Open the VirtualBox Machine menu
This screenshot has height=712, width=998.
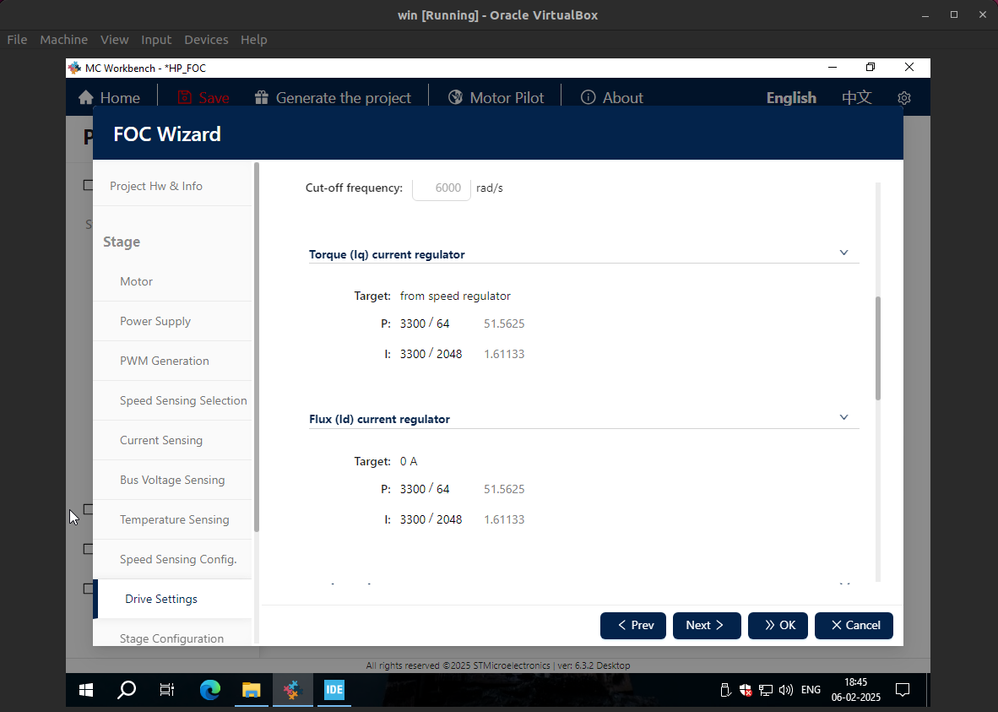[64, 39]
